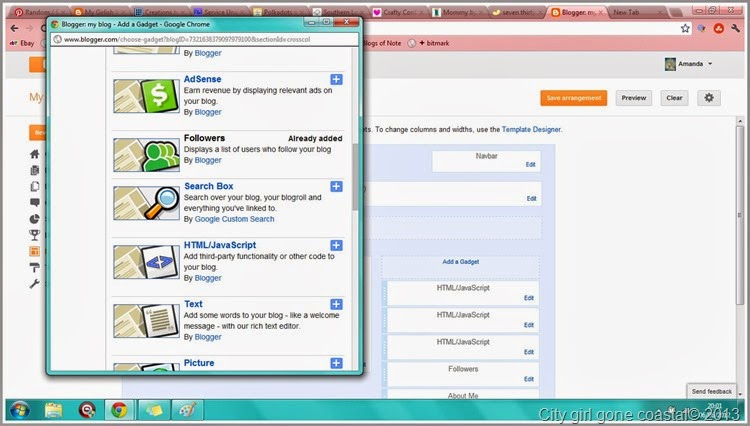750x426 pixels.
Task: Add the Search Box gadget with its plus button
Action: [x=336, y=186]
